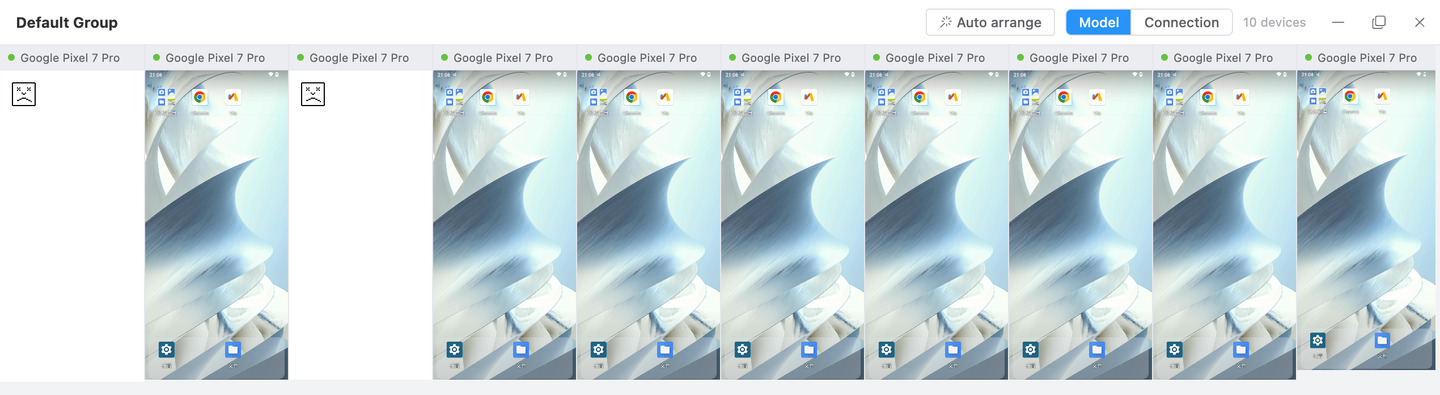Image resolution: width=1440 pixels, height=395 pixels.
Task: Open Settings gear on the seventh device
Action: click(x=886, y=349)
